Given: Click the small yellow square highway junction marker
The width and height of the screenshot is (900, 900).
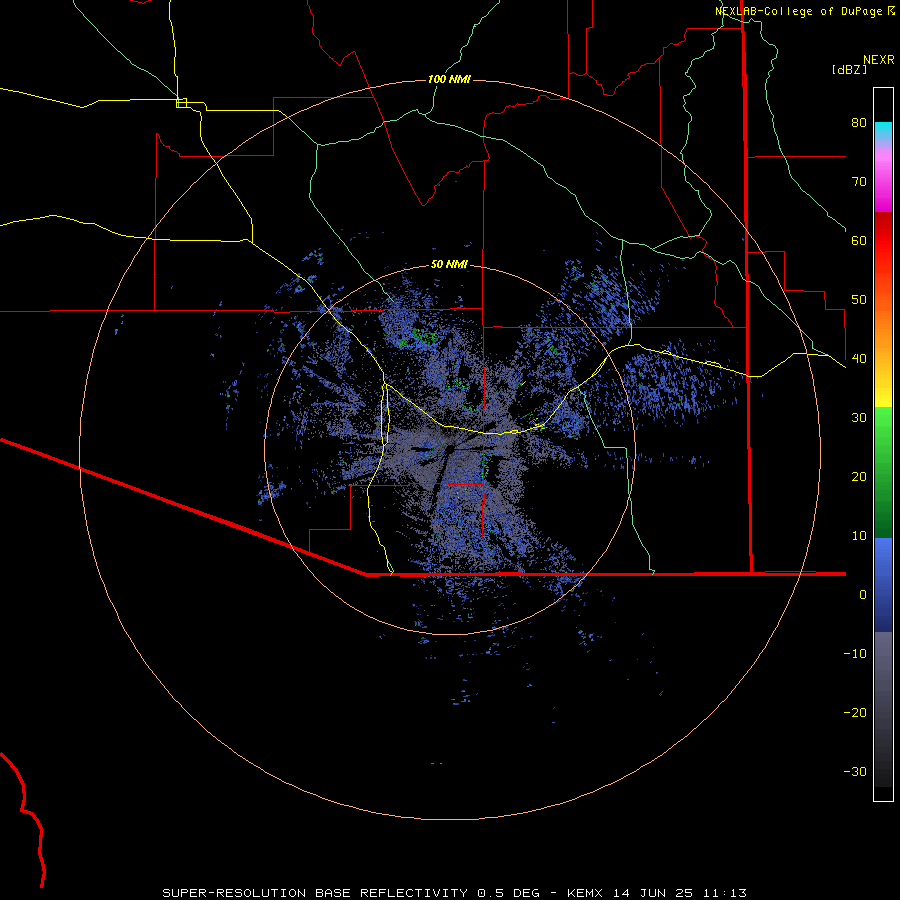Looking at the screenshot, I should click(181, 103).
